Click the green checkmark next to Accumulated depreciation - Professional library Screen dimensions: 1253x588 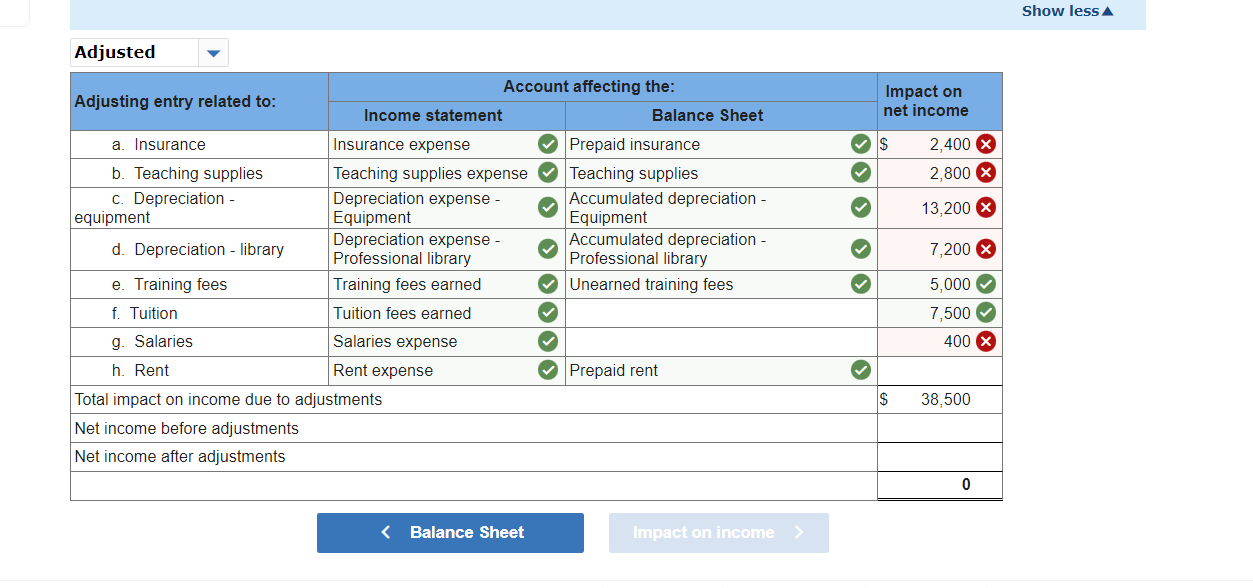[x=860, y=249]
